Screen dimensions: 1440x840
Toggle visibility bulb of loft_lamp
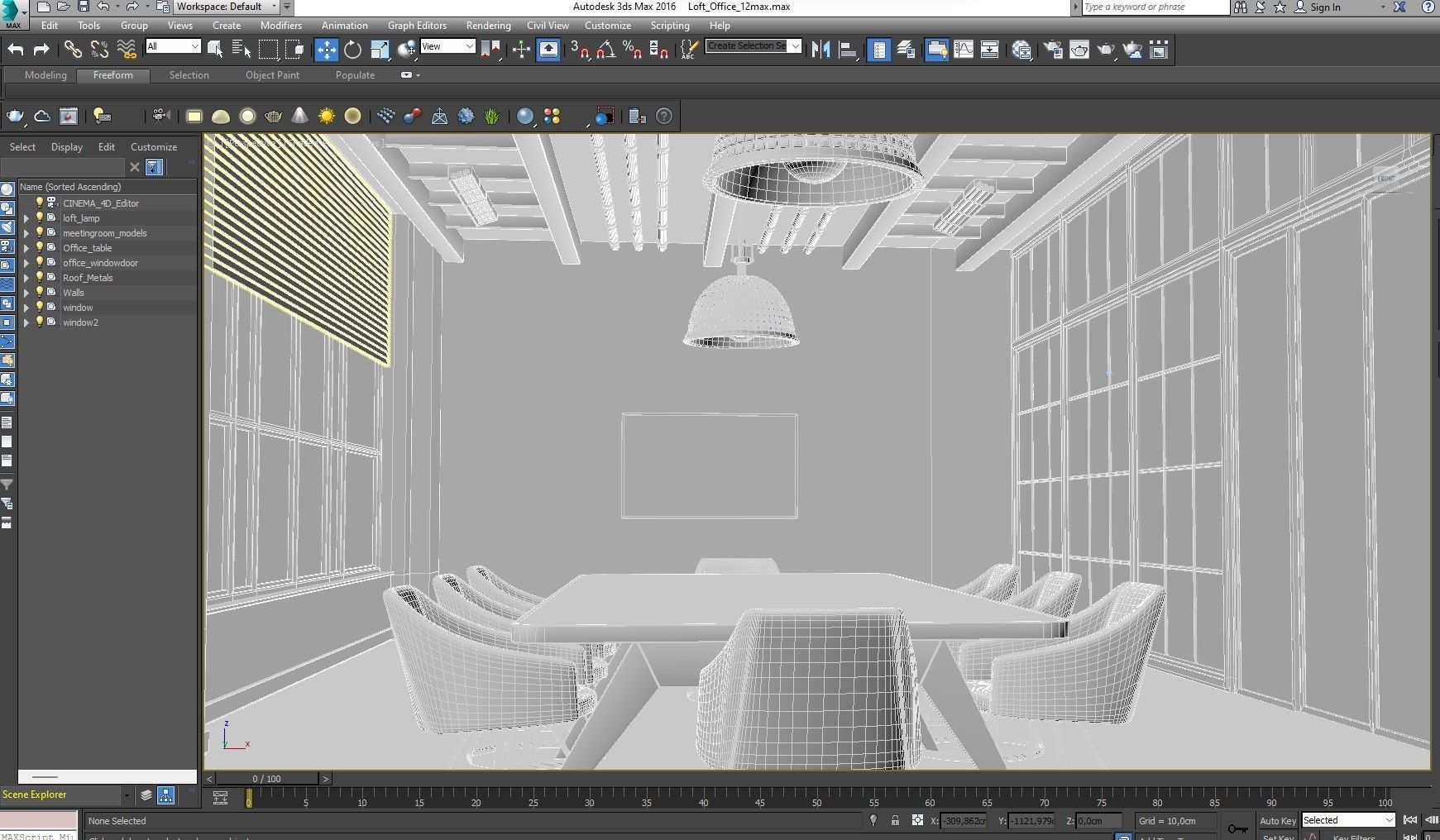pyautogui.click(x=39, y=217)
